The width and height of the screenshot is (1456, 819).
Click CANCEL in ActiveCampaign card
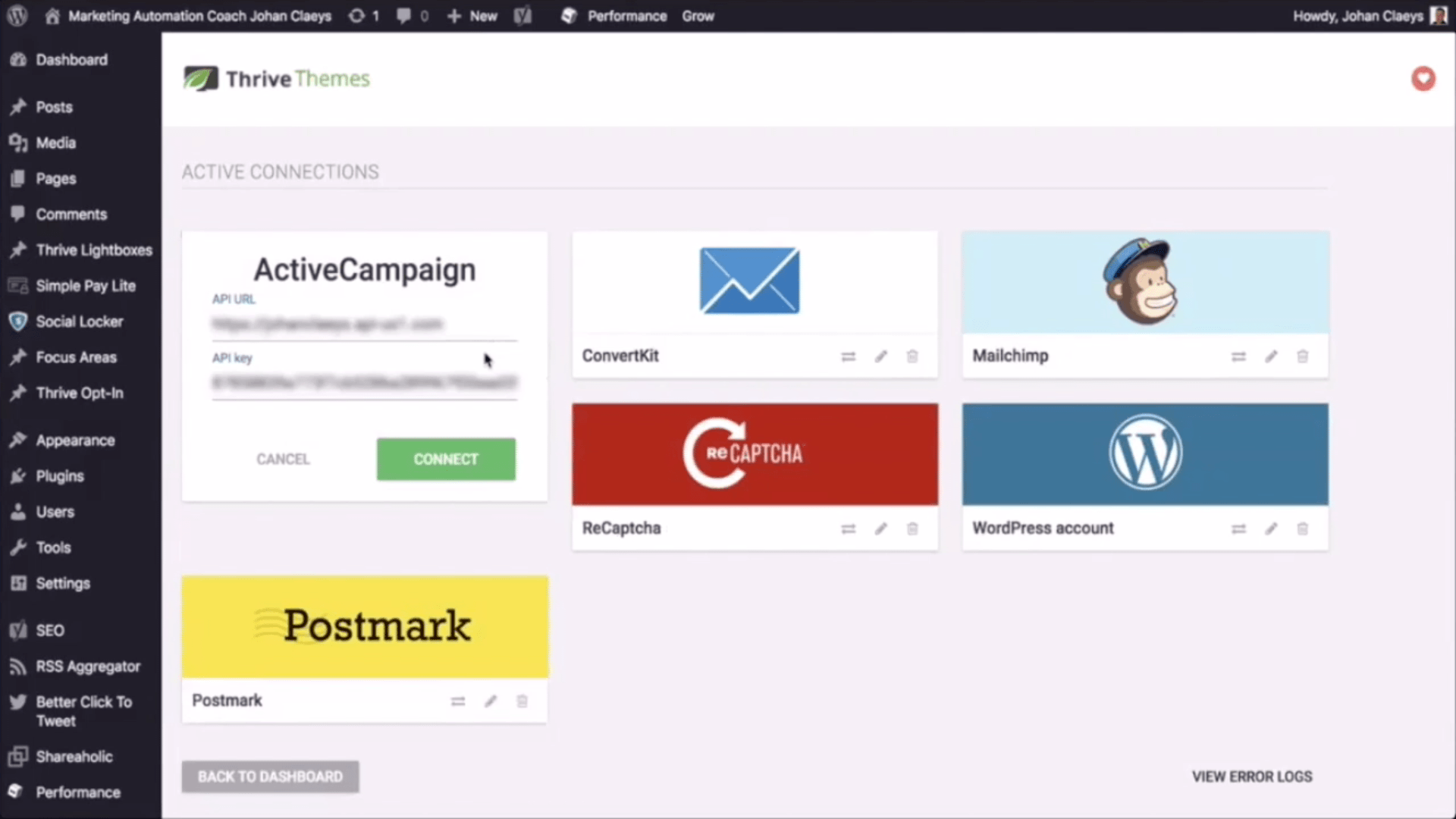(283, 459)
